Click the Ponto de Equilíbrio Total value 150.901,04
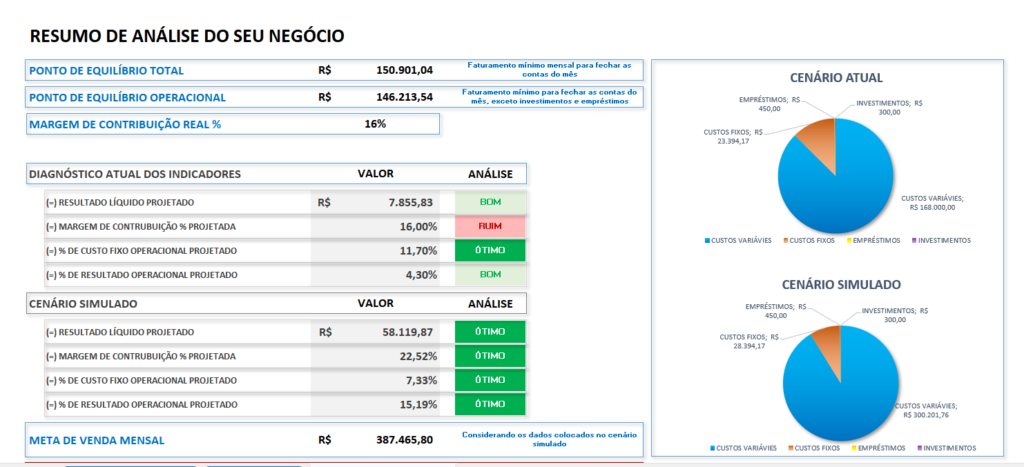Image resolution: width=1024 pixels, height=467 pixels. pyautogui.click(x=404, y=70)
